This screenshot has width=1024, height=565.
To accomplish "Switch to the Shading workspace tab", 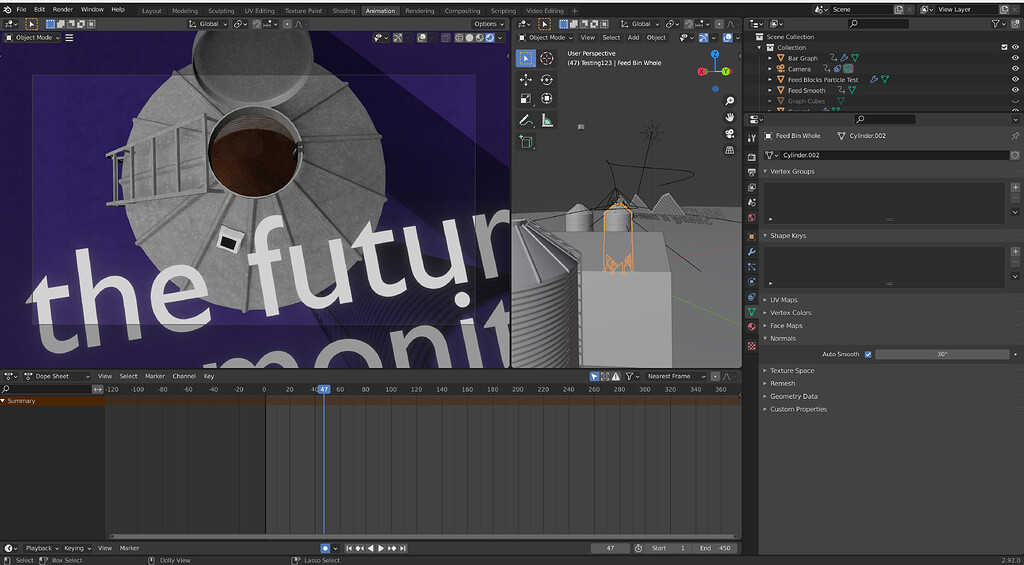I will point(344,11).
